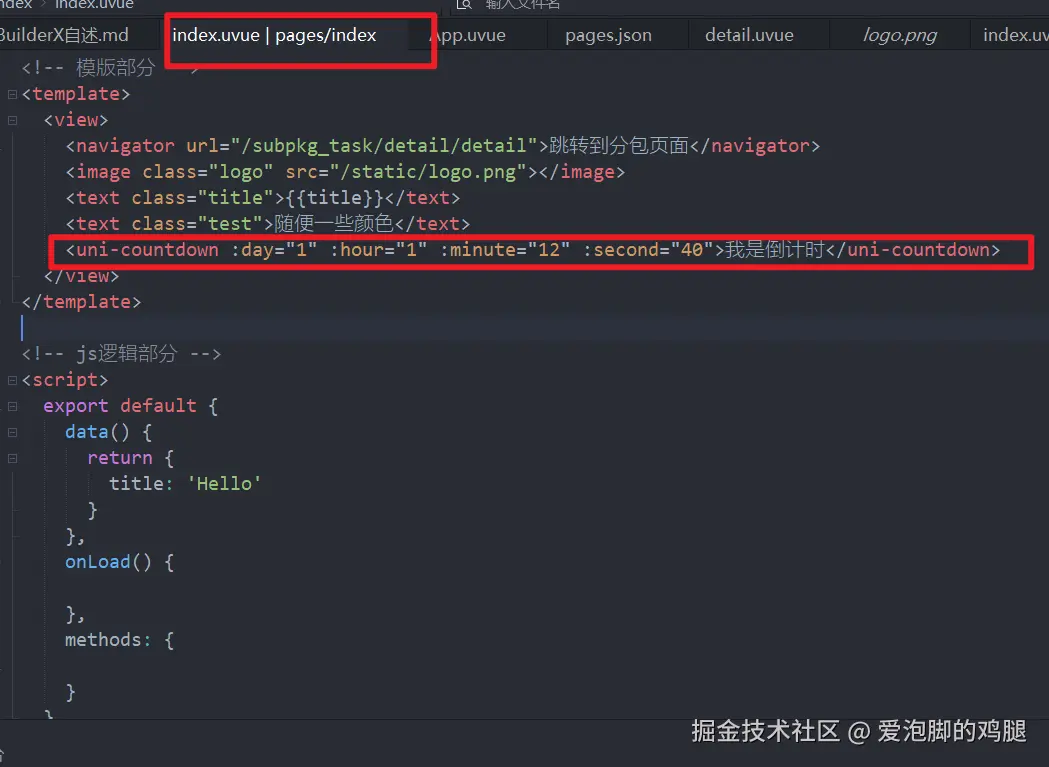Click the js逻辑部分 comment line
The width and height of the screenshot is (1049, 767).
pyautogui.click(x=121, y=354)
